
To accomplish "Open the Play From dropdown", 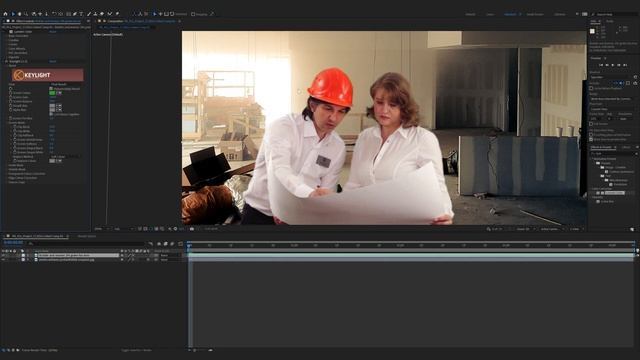I will (x=611, y=109).
